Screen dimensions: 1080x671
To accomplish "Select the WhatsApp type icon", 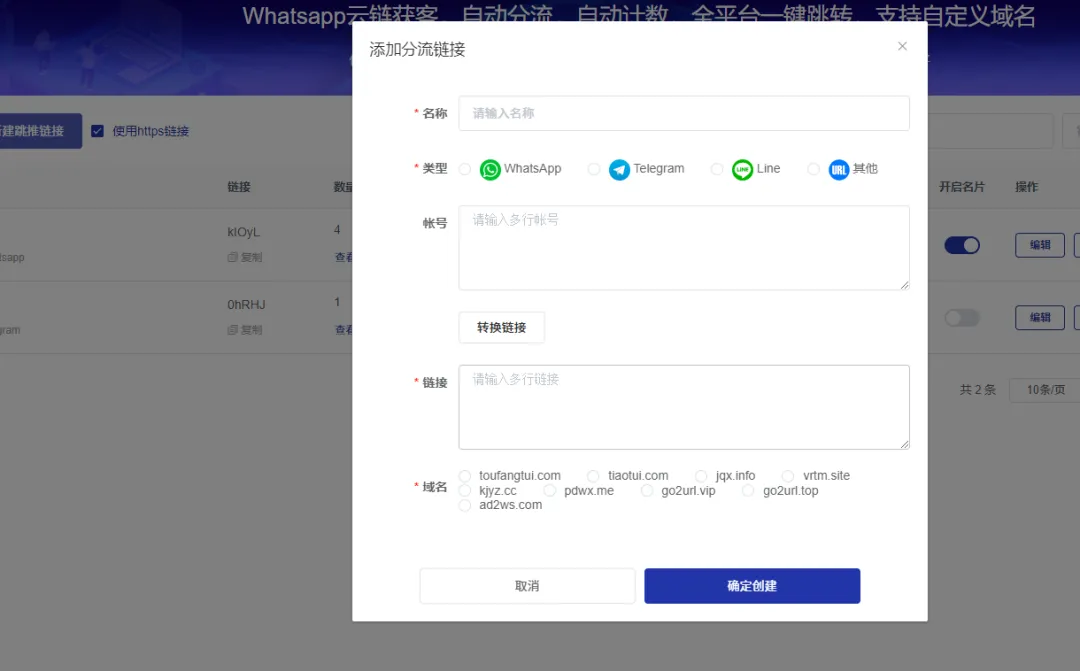I will (489, 169).
